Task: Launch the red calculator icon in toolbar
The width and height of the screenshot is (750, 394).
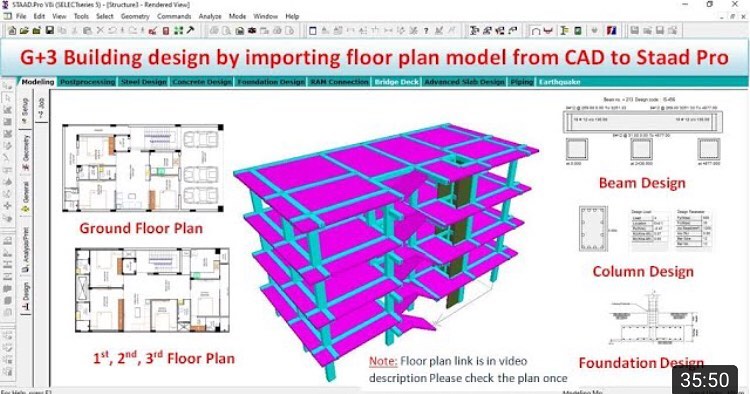Action: [x=165, y=31]
